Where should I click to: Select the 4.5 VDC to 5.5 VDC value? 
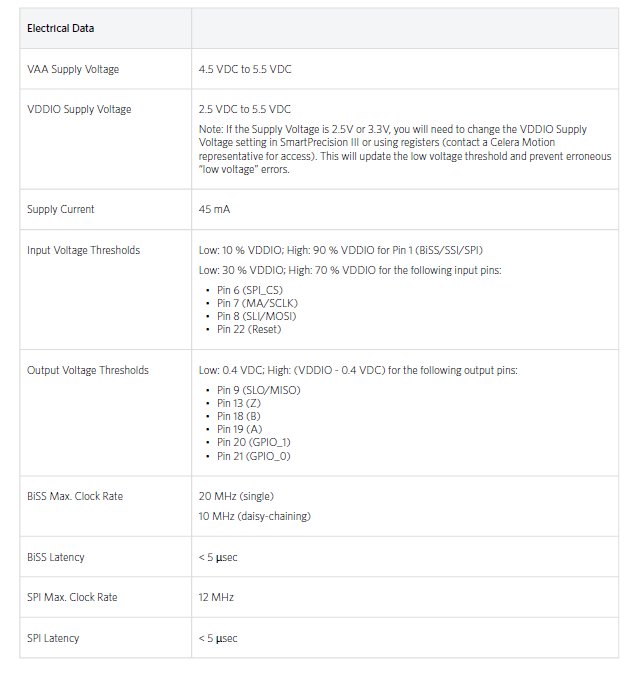pyautogui.click(x=245, y=69)
